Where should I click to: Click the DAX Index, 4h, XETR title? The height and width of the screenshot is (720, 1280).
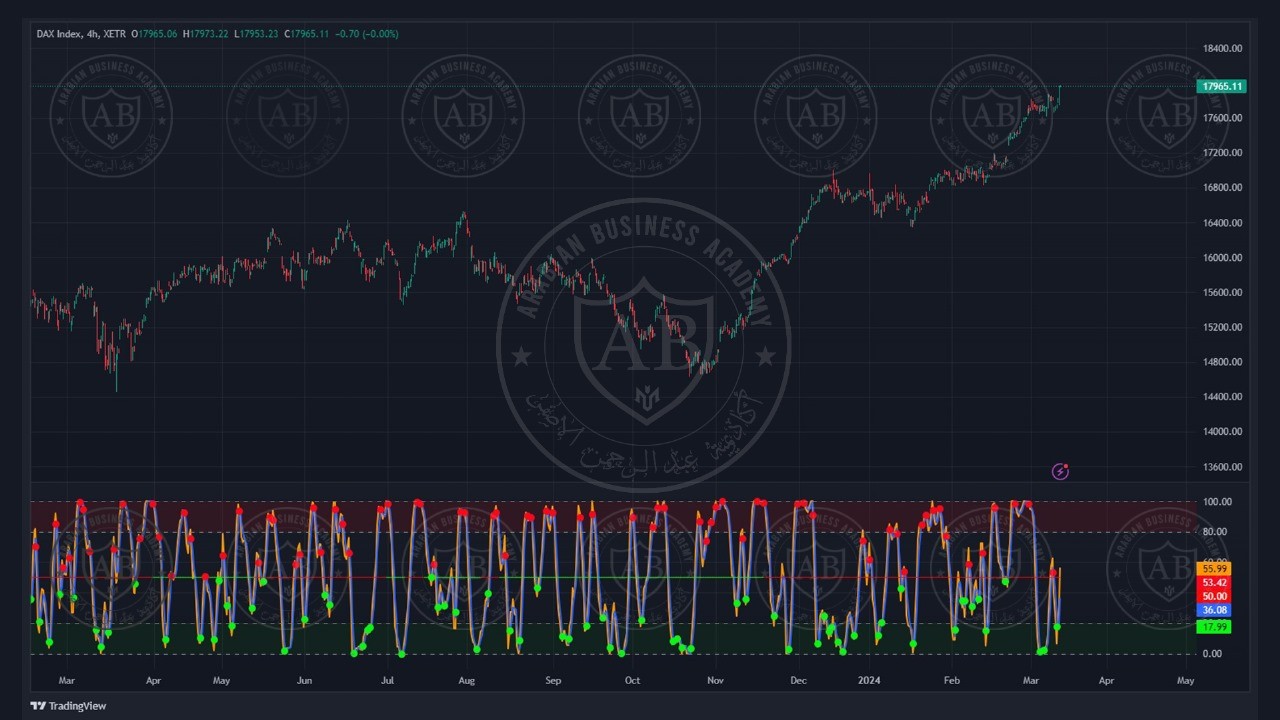(x=81, y=34)
